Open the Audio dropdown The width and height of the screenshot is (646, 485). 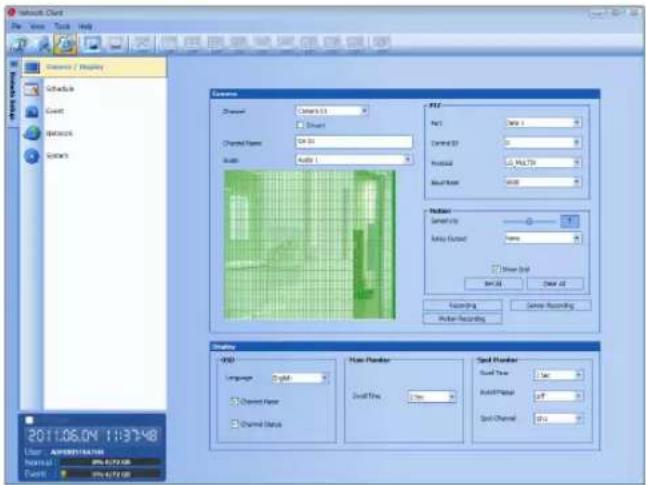point(354,159)
